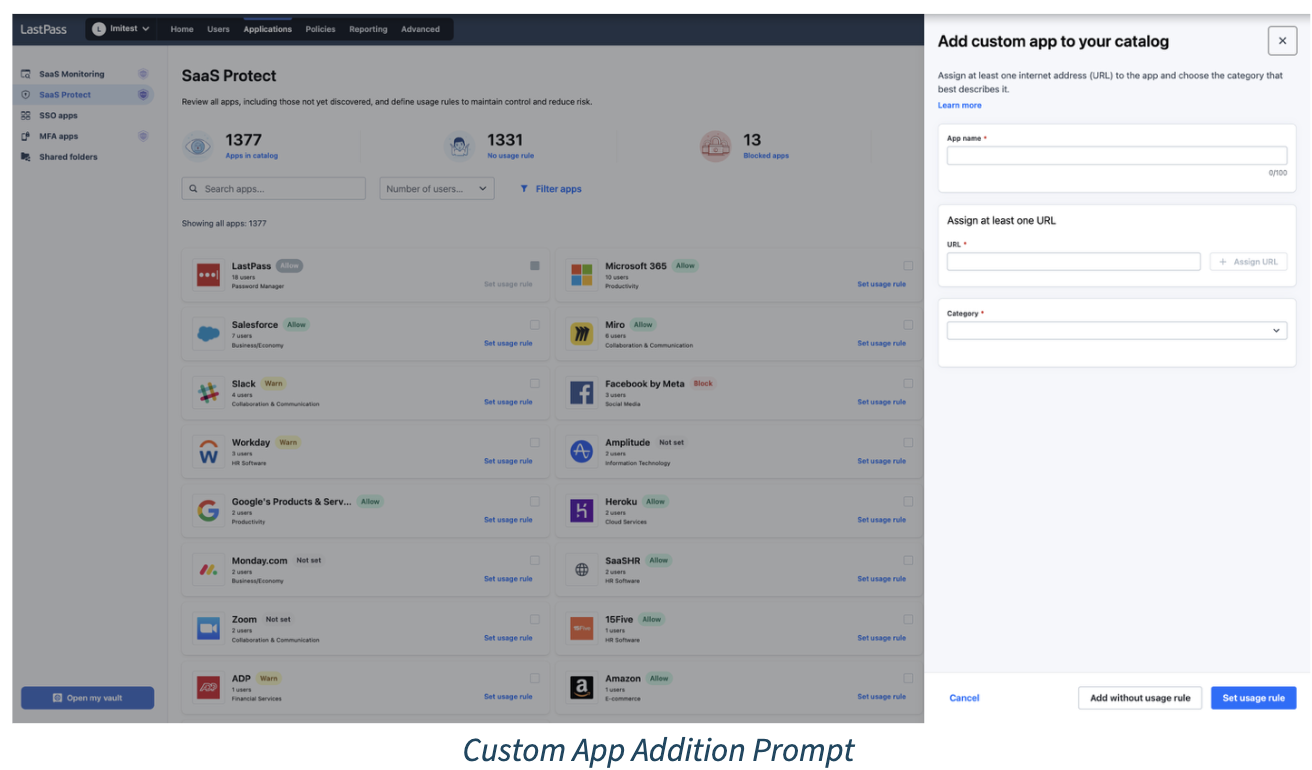Click the Slack app logo icon

coord(208,393)
